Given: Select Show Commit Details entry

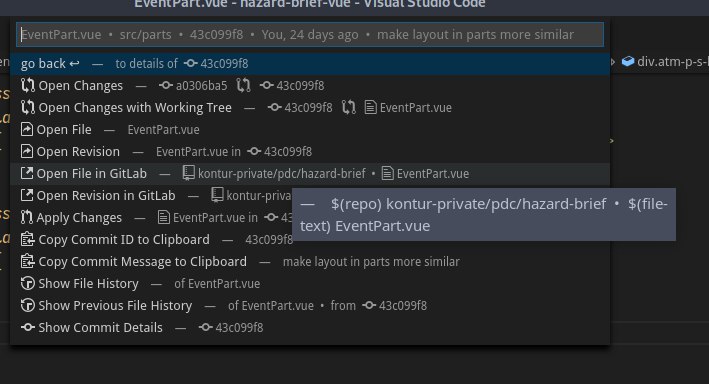Looking at the screenshot, I should 310,327.
